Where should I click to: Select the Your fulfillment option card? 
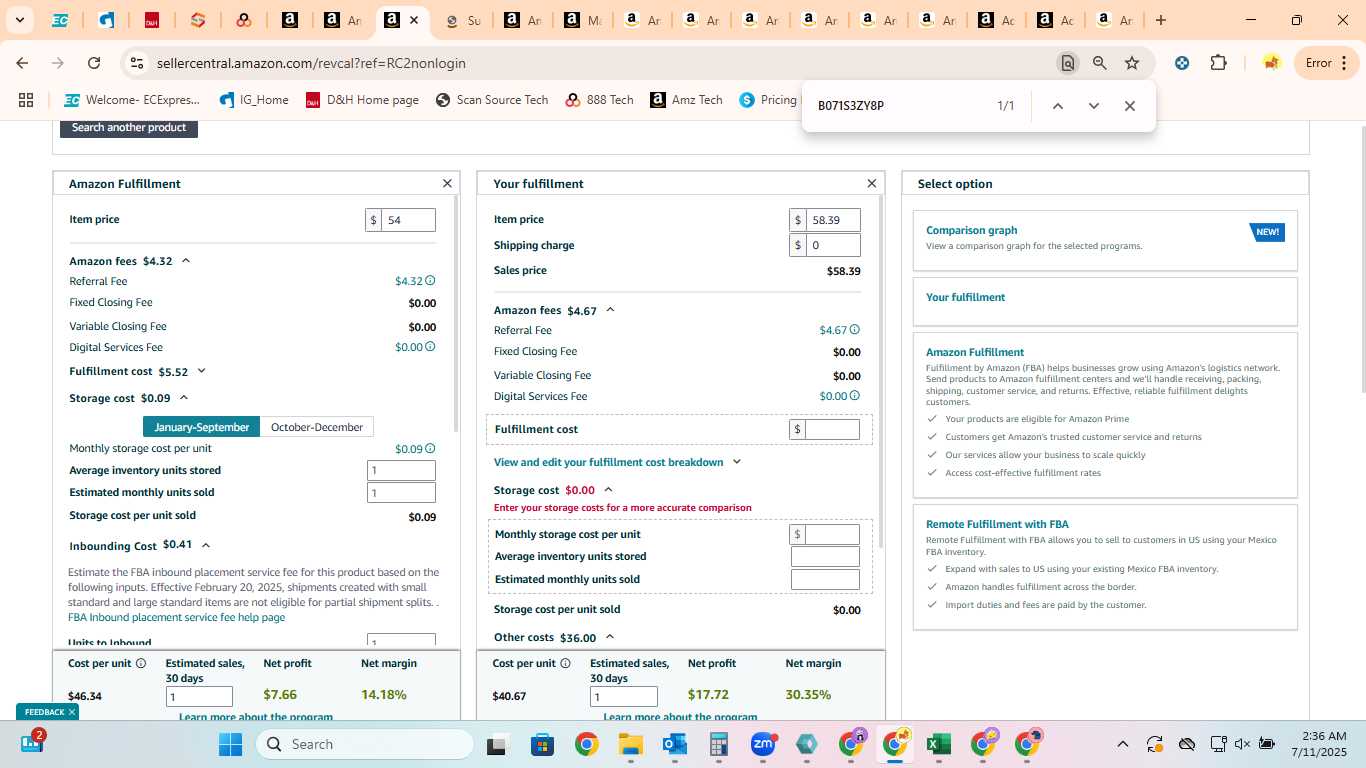[x=1105, y=301]
